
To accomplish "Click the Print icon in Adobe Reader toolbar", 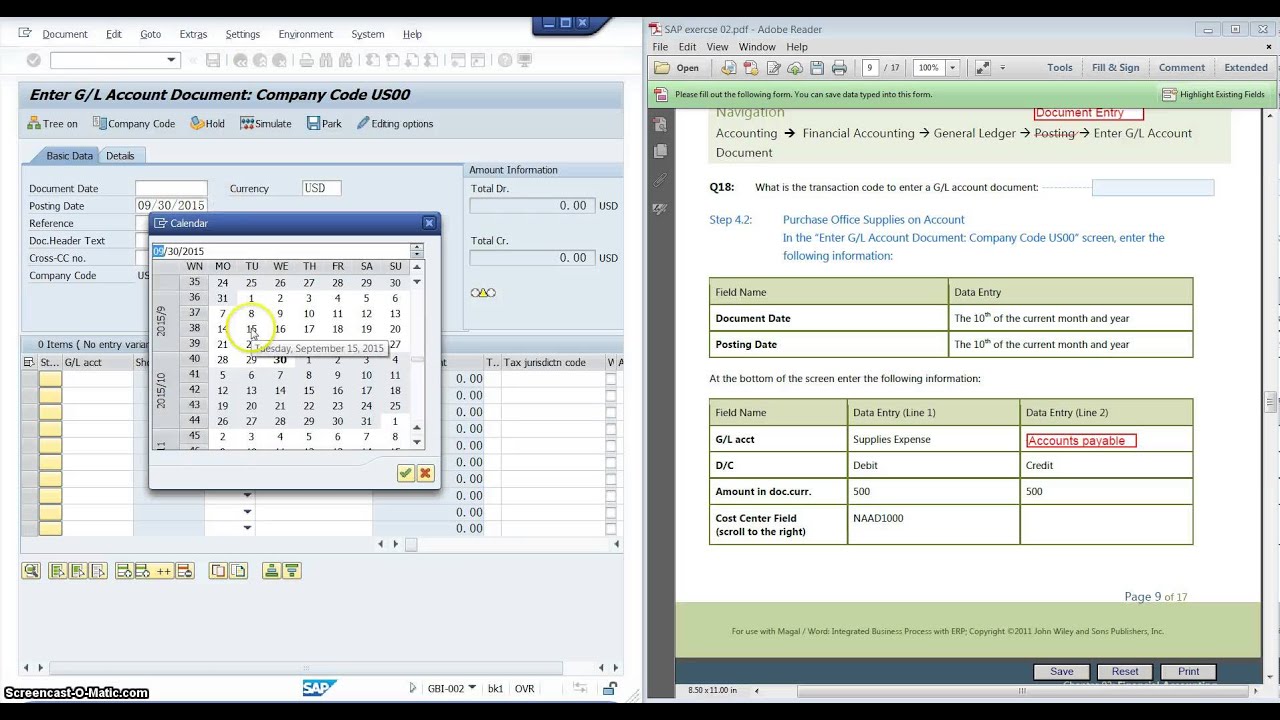I will point(839,68).
